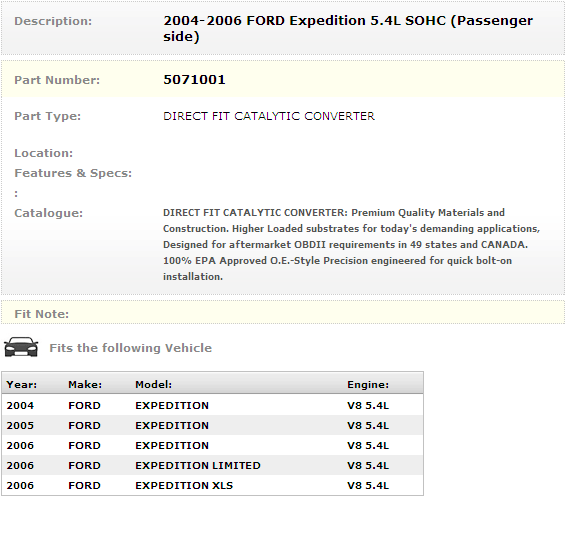Click the Catalogue description paragraph

(x=352, y=244)
